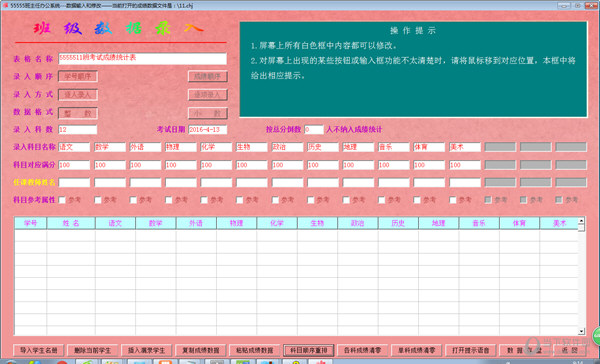Click 插入漏录学生 button

coord(146,350)
